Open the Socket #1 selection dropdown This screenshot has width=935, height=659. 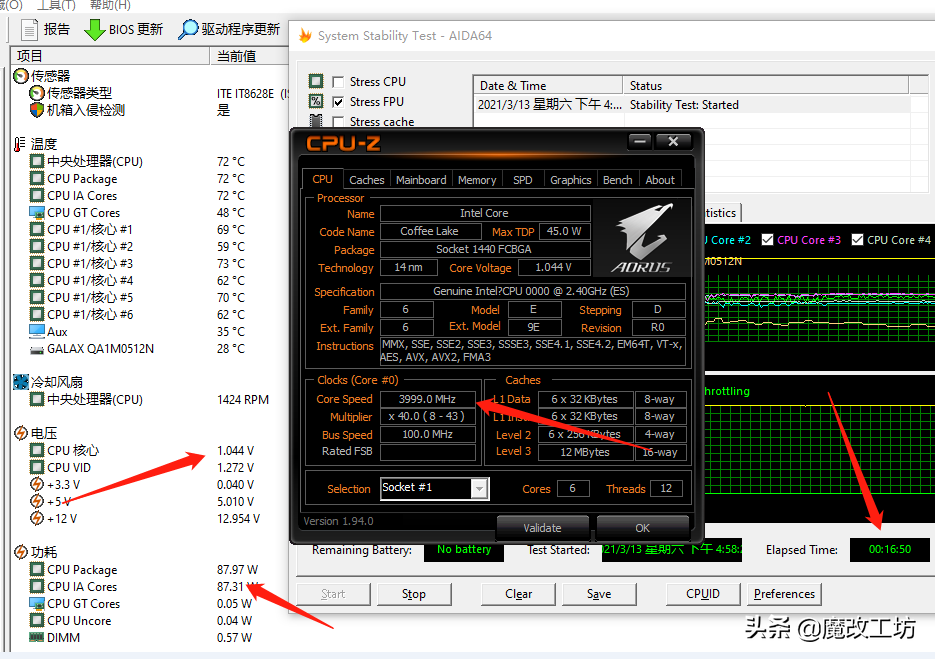(x=479, y=488)
